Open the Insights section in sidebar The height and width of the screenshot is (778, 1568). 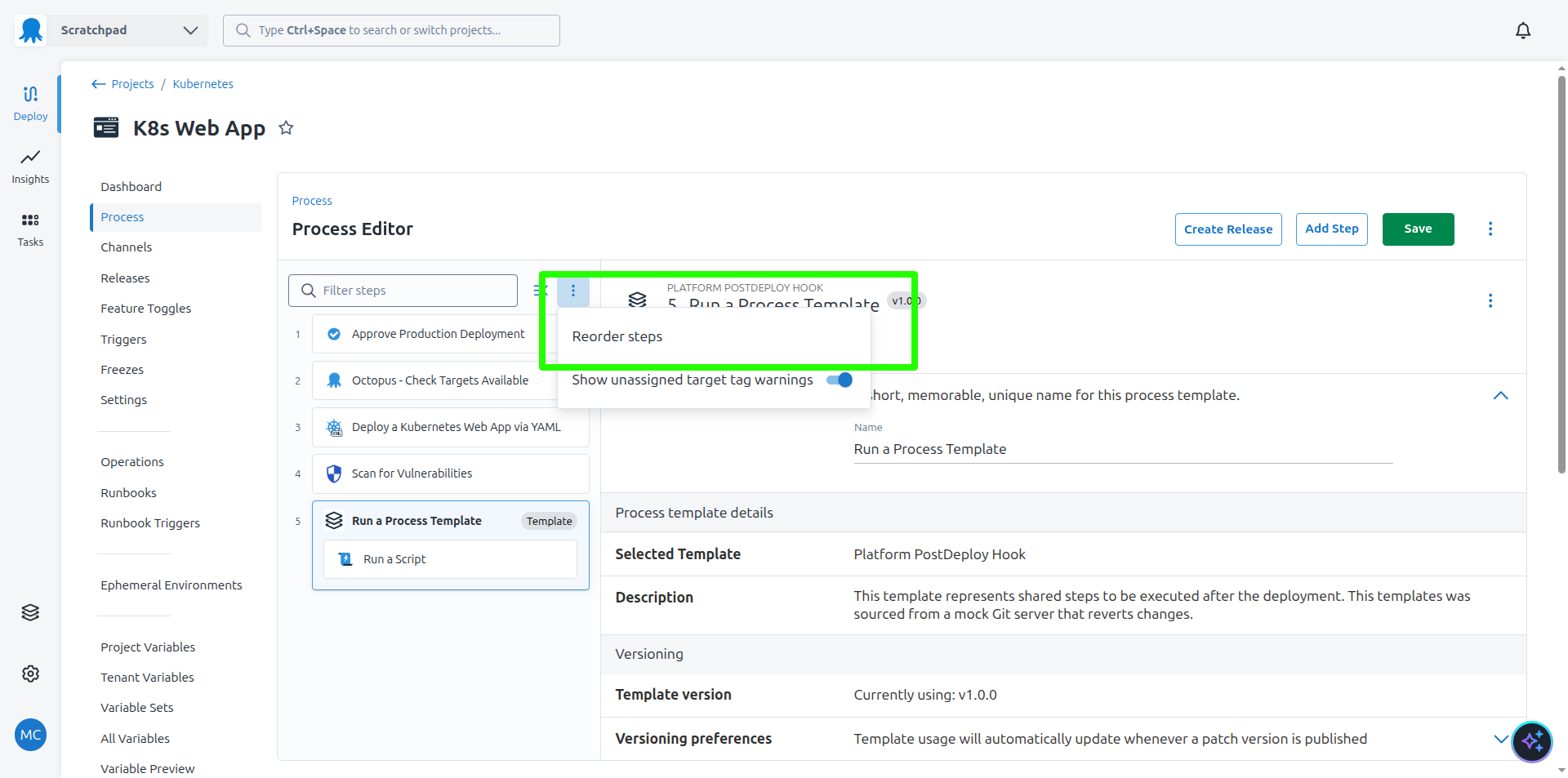pos(30,166)
